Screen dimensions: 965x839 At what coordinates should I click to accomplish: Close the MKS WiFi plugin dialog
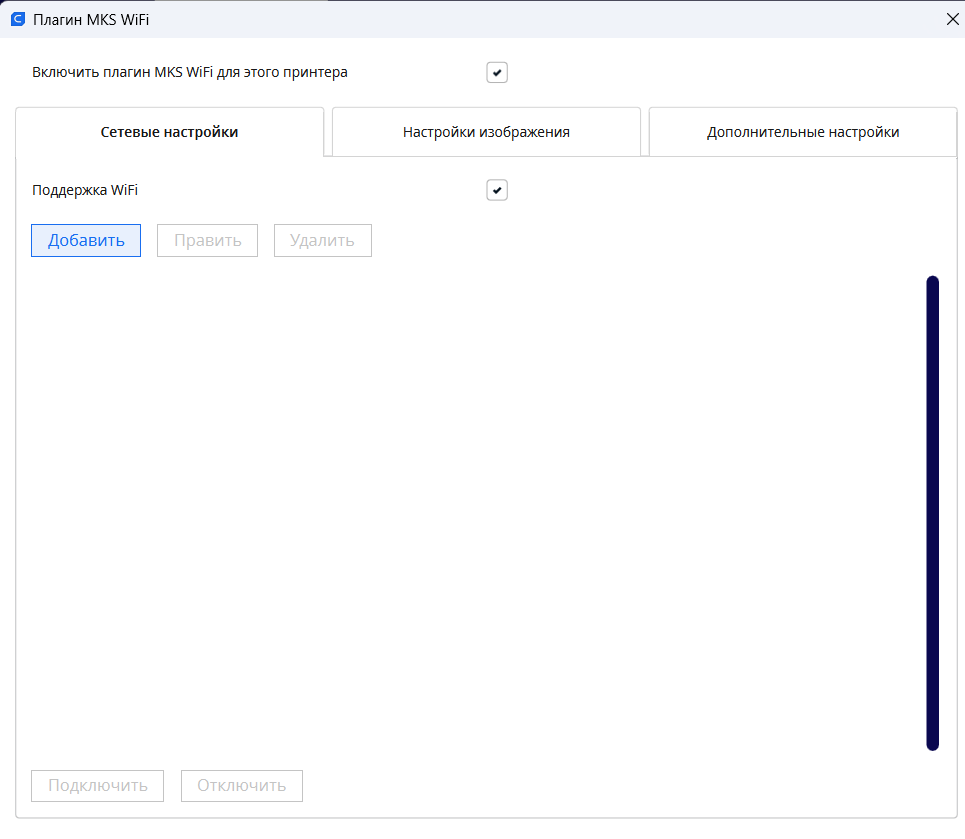(x=952, y=19)
